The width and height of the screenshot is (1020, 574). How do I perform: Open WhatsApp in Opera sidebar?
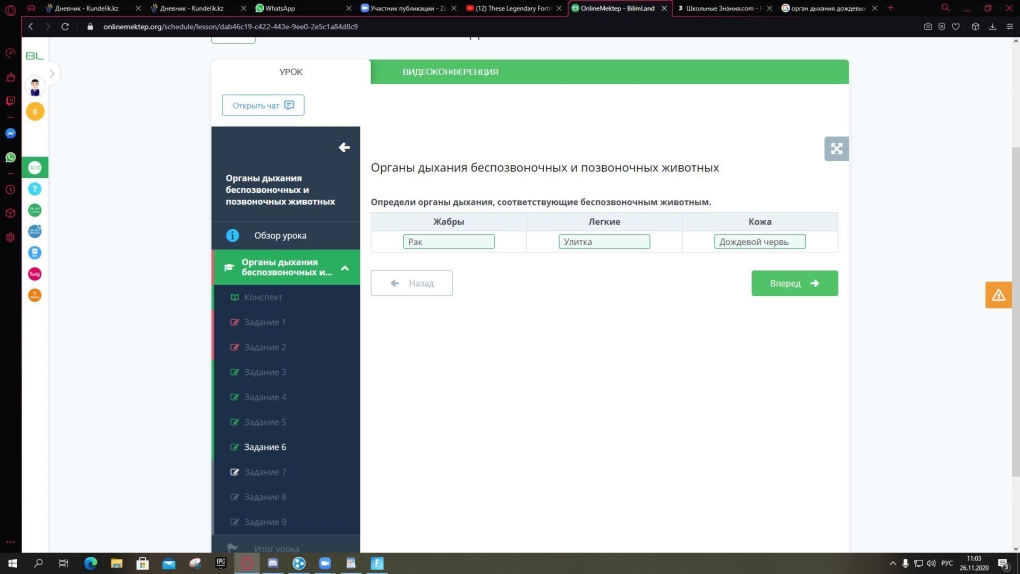(10, 157)
